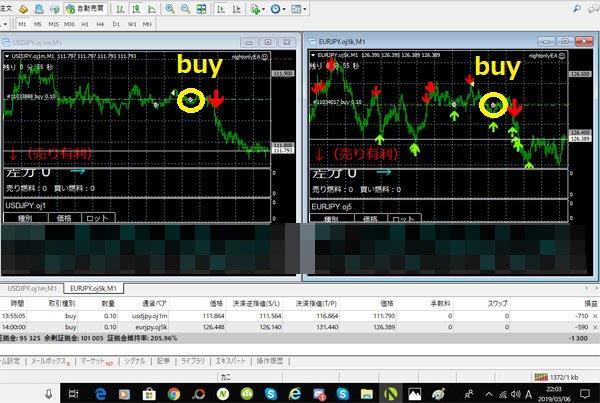
Task: Click the clock periodicity icon
Action: point(275,9)
